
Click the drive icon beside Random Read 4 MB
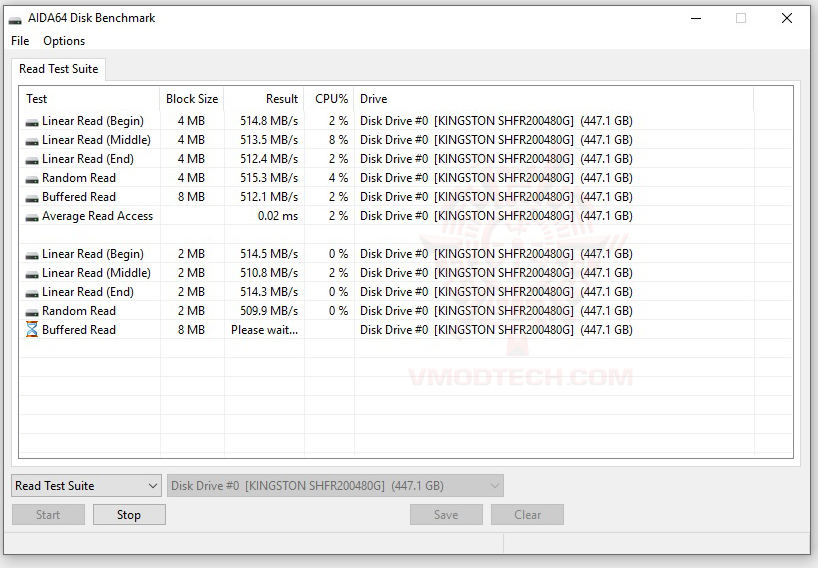point(32,179)
